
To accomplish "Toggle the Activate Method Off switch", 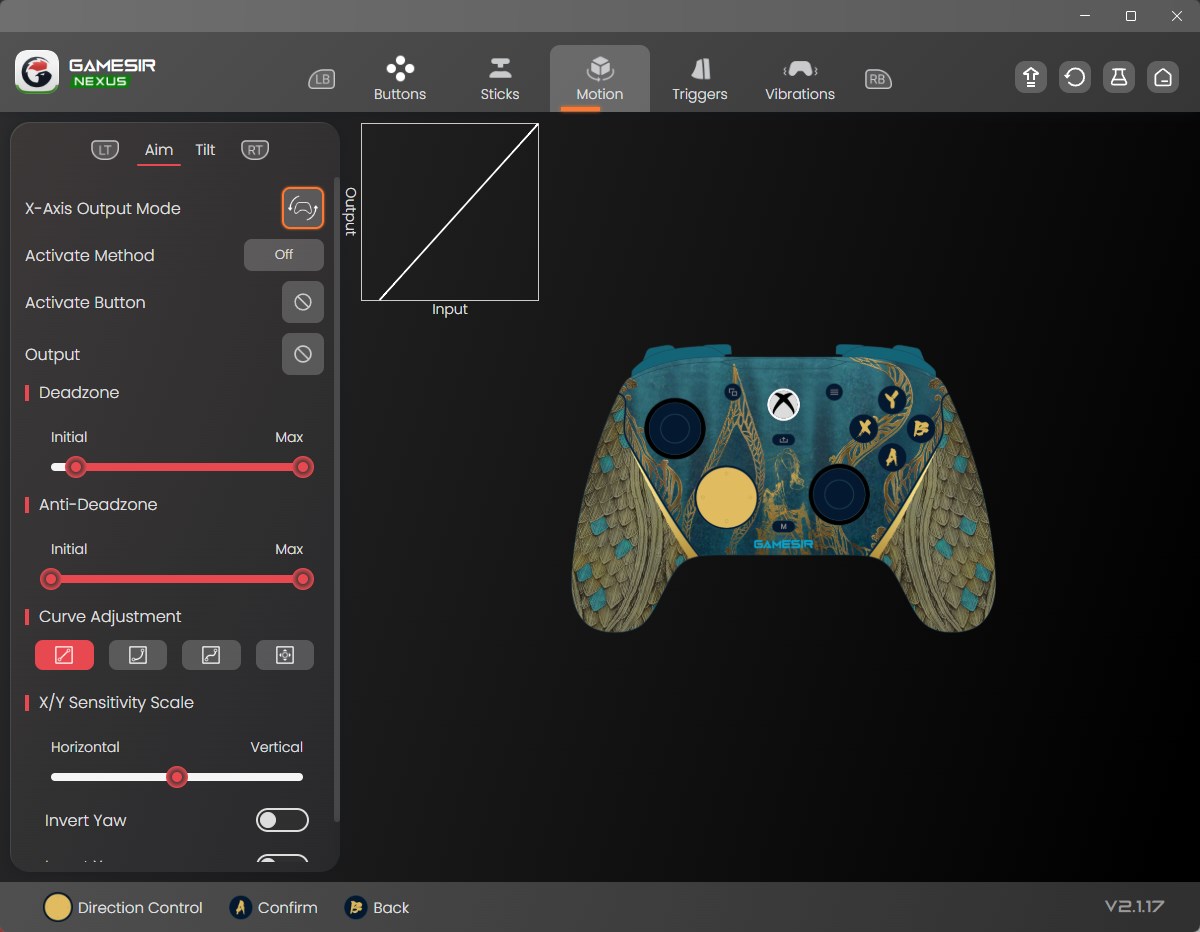I will click(283, 255).
